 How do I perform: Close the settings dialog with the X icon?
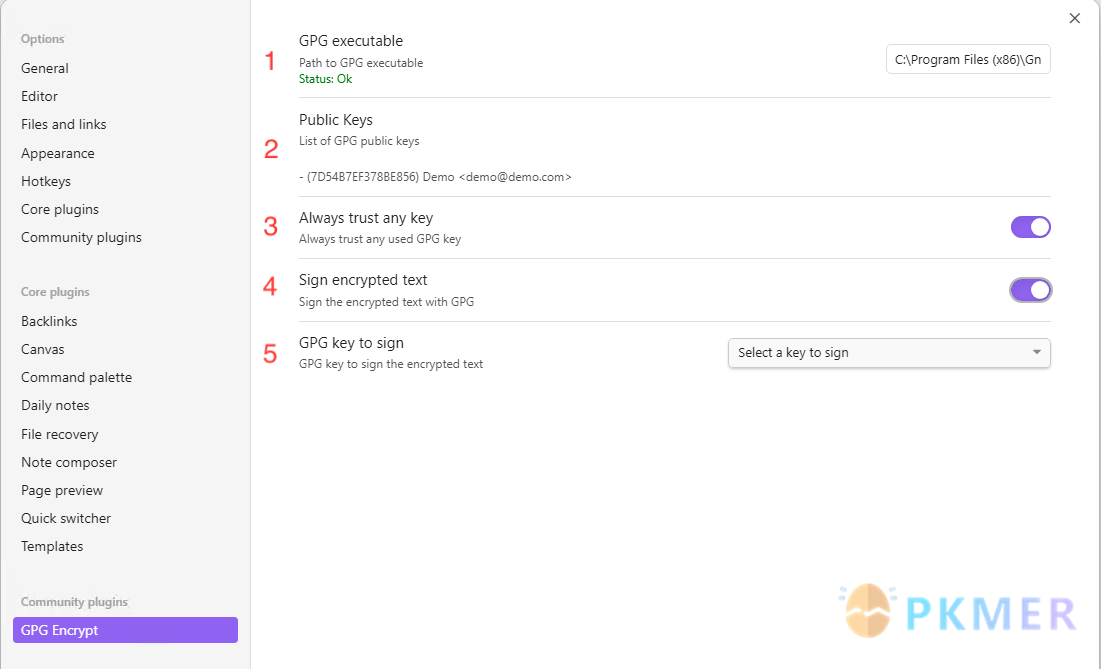coord(1075,18)
